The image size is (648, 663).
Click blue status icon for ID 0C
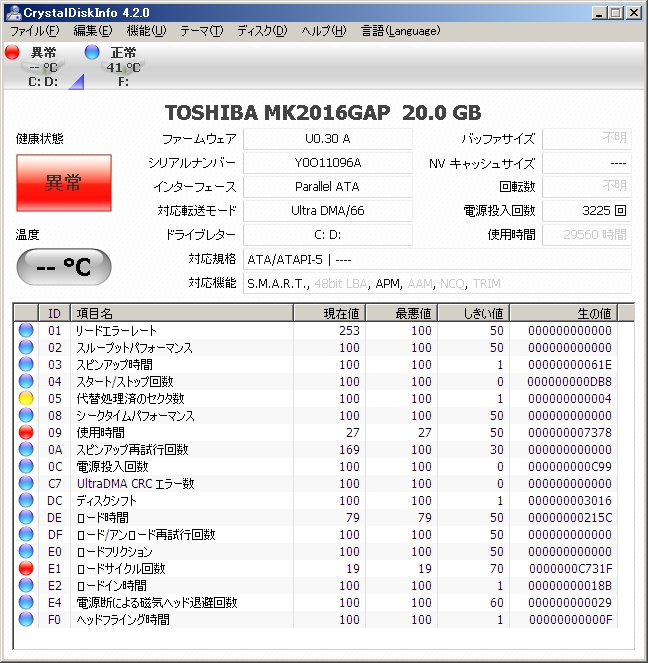point(26,466)
